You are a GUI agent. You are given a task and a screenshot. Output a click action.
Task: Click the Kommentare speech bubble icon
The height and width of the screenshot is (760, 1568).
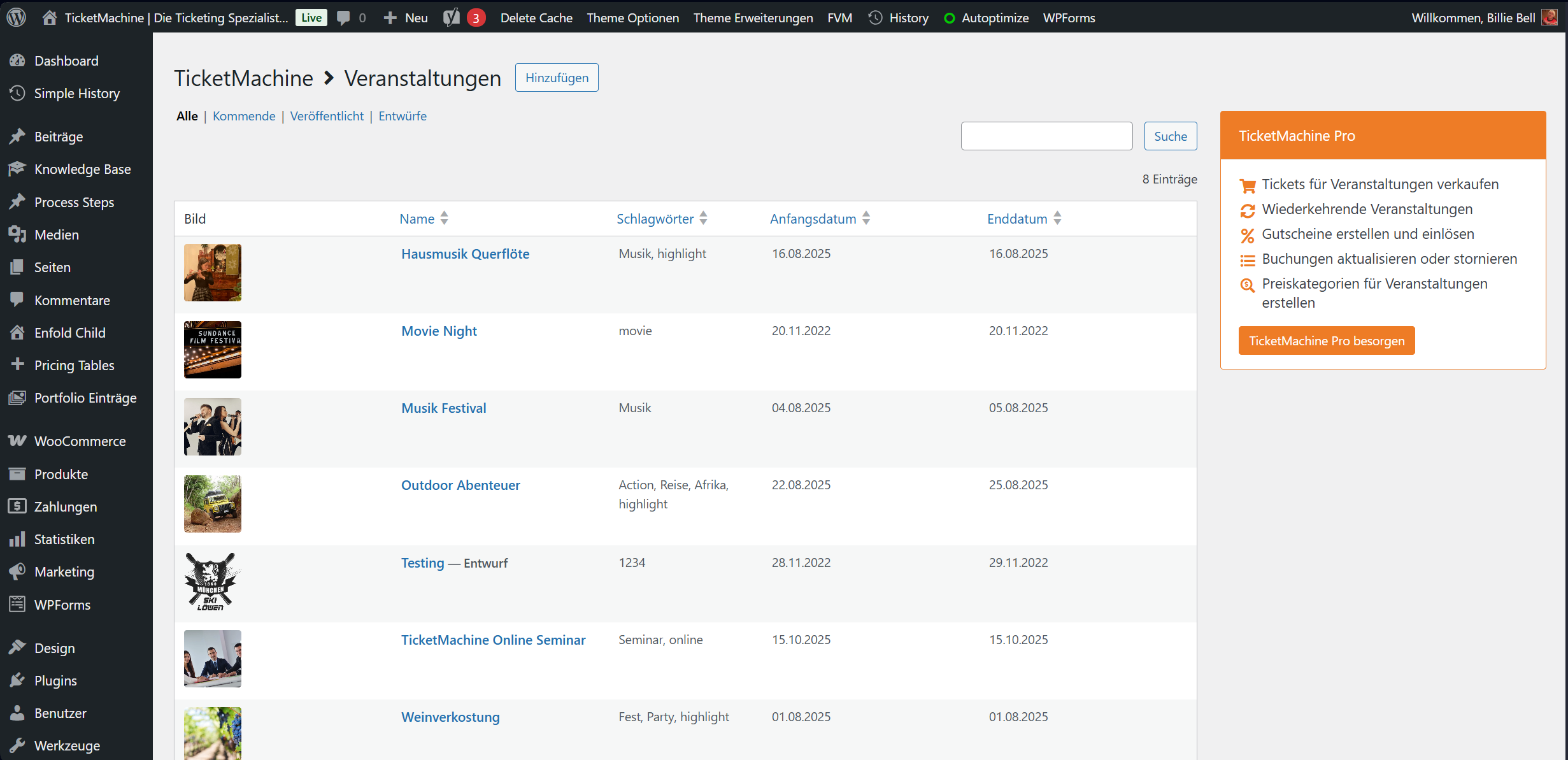point(17,300)
